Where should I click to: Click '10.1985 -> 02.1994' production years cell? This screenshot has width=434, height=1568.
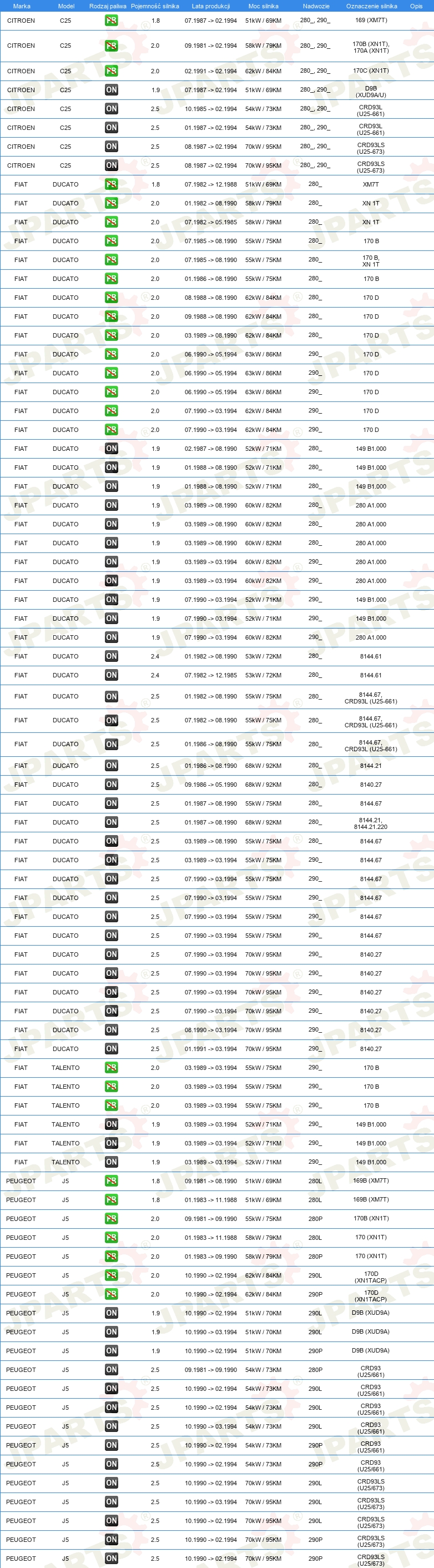(210, 109)
